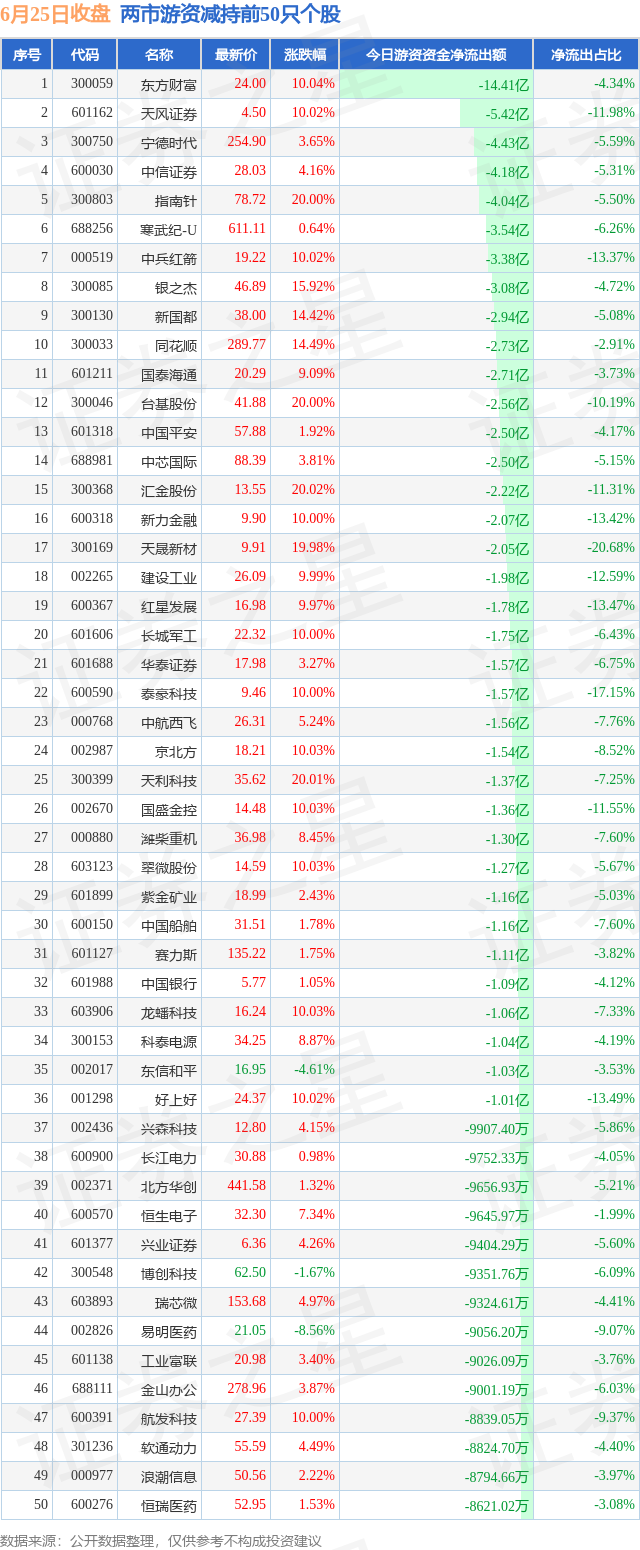Click the 今日游资资金净流出额 column header
640x1550 pixels.
click(x=435, y=55)
